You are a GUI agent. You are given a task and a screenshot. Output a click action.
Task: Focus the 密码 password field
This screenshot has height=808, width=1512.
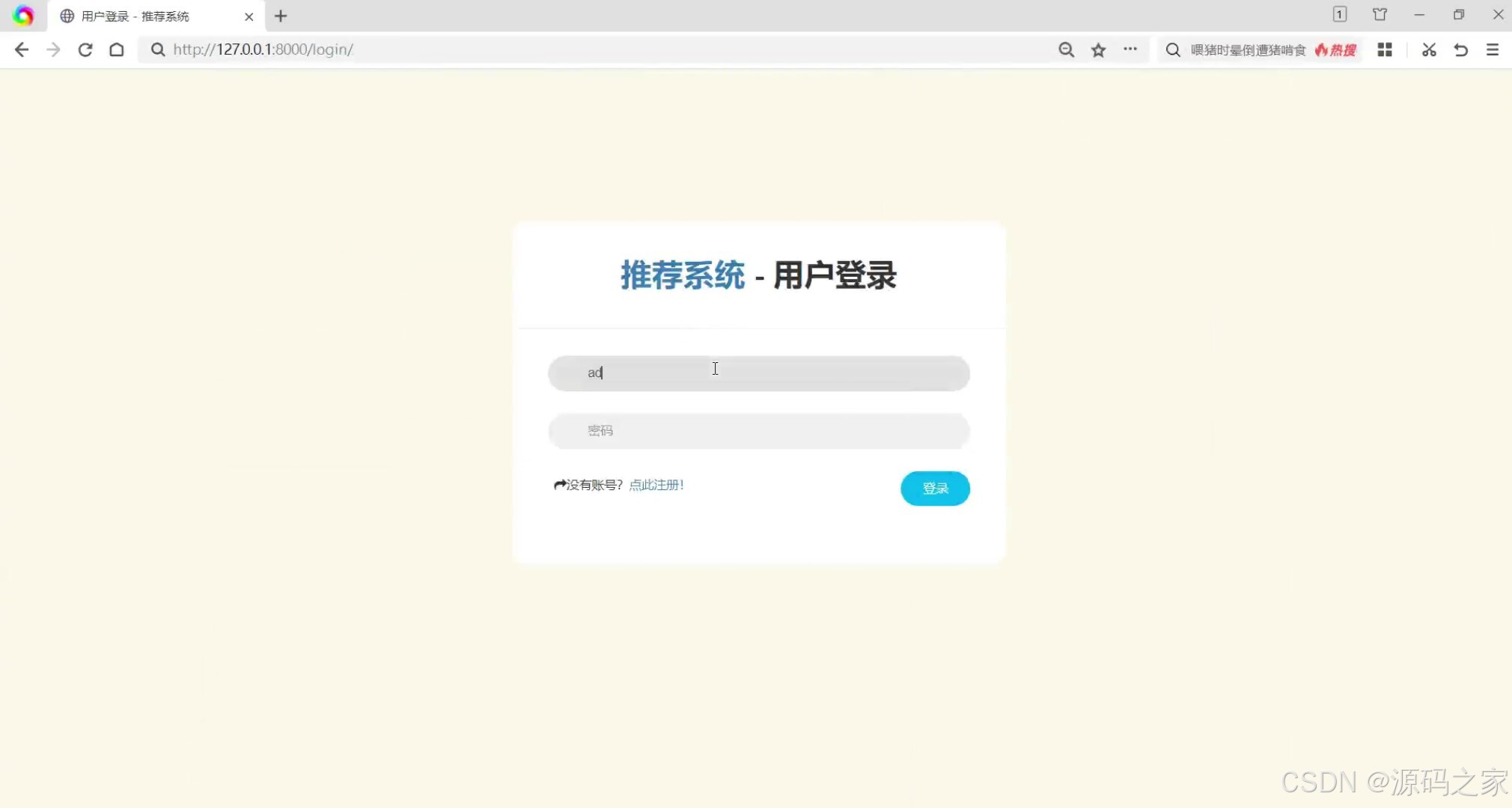click(758, 431)
